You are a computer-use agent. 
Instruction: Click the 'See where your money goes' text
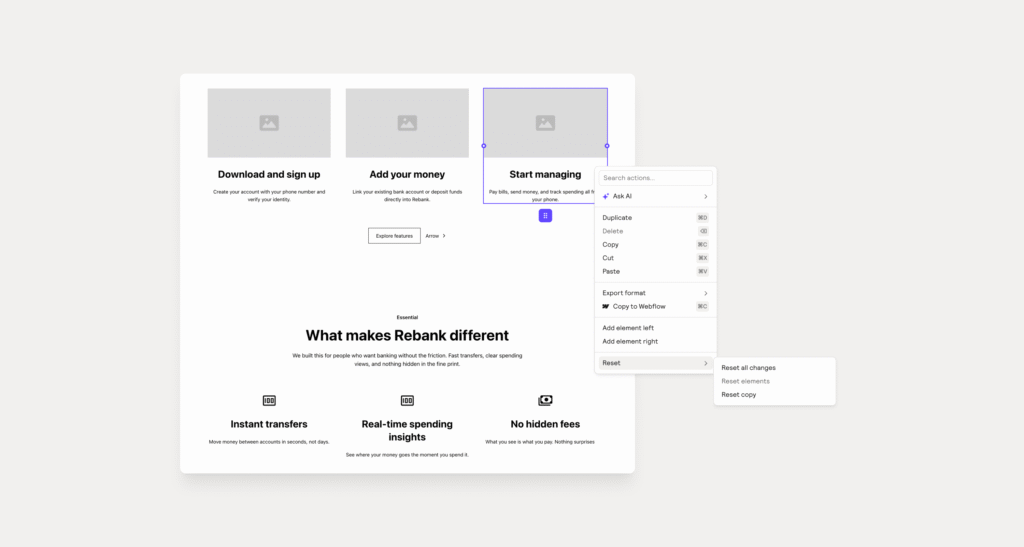[x=407, y=455]
